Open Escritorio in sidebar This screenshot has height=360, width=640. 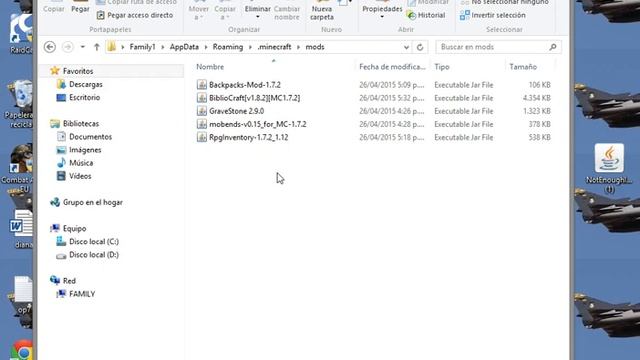point(84,98)
